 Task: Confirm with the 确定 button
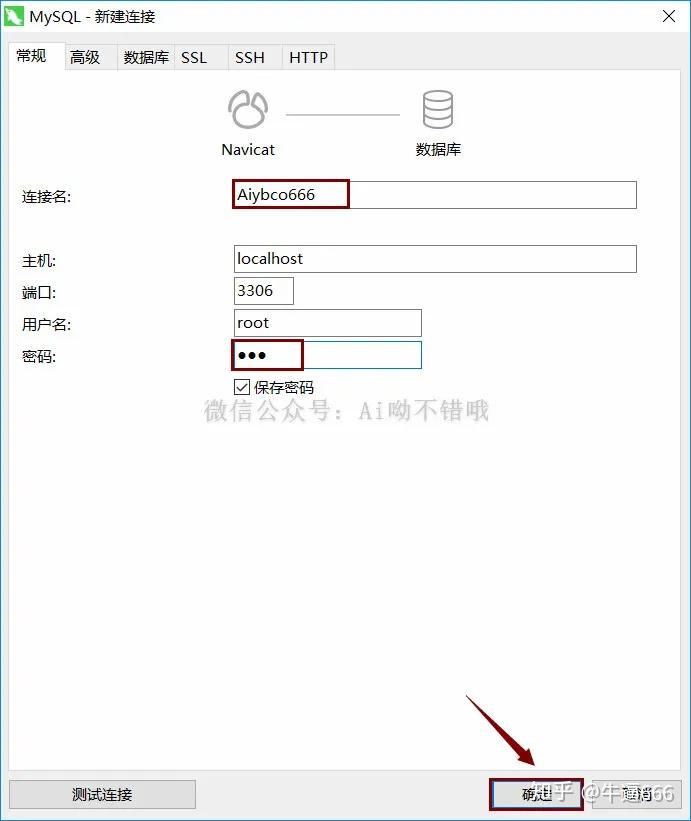click(537, 794)
